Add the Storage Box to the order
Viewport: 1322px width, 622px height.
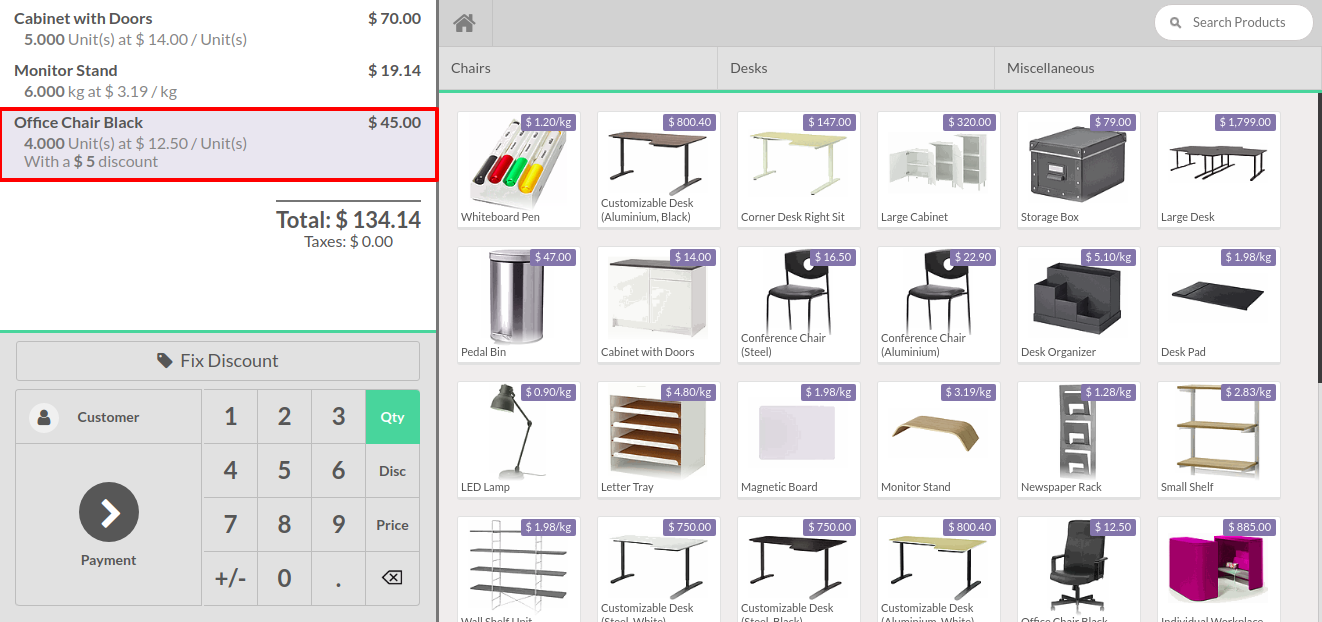click(1078, 169)
